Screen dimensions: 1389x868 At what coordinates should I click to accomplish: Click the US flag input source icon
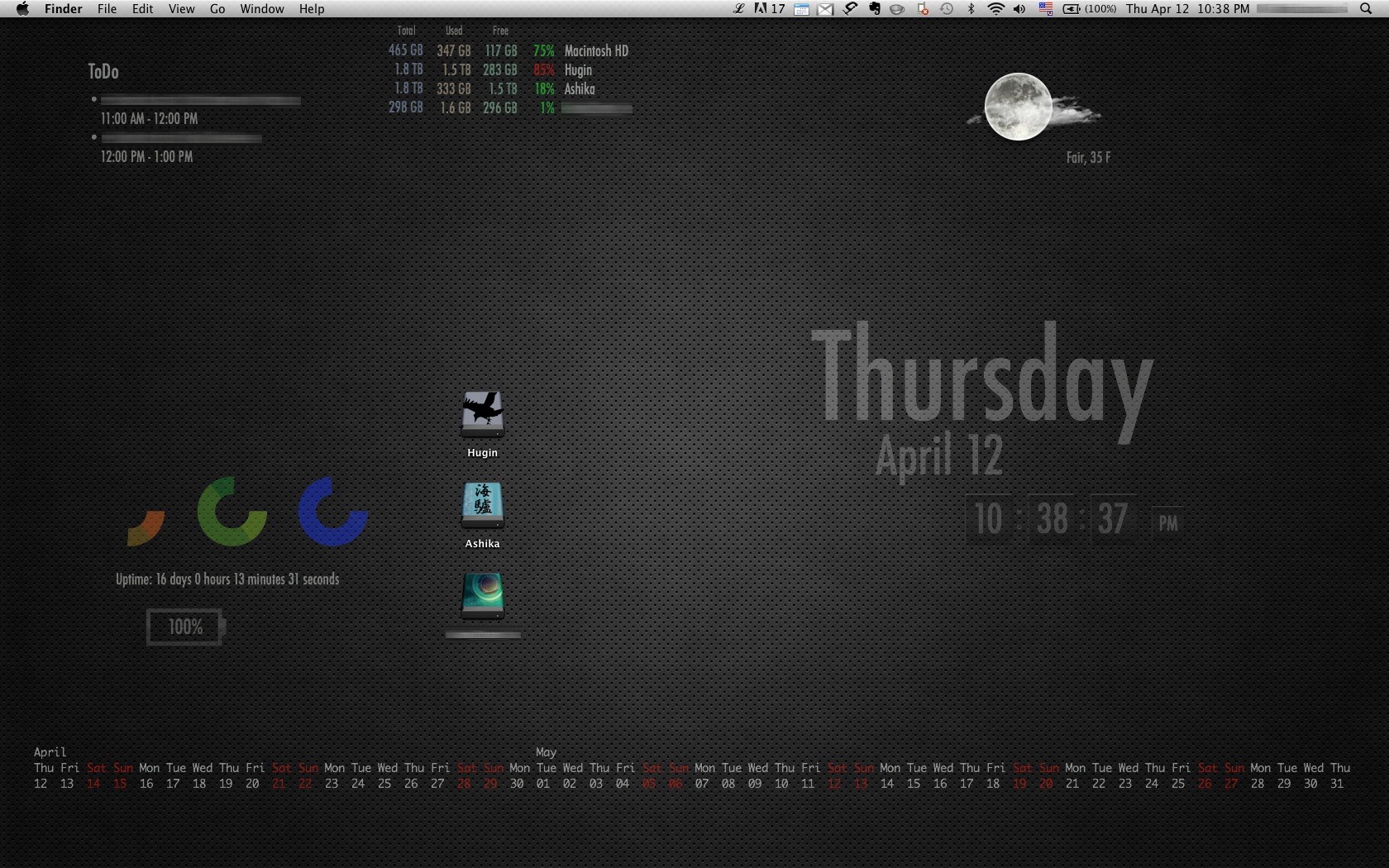click(1044, 9)
